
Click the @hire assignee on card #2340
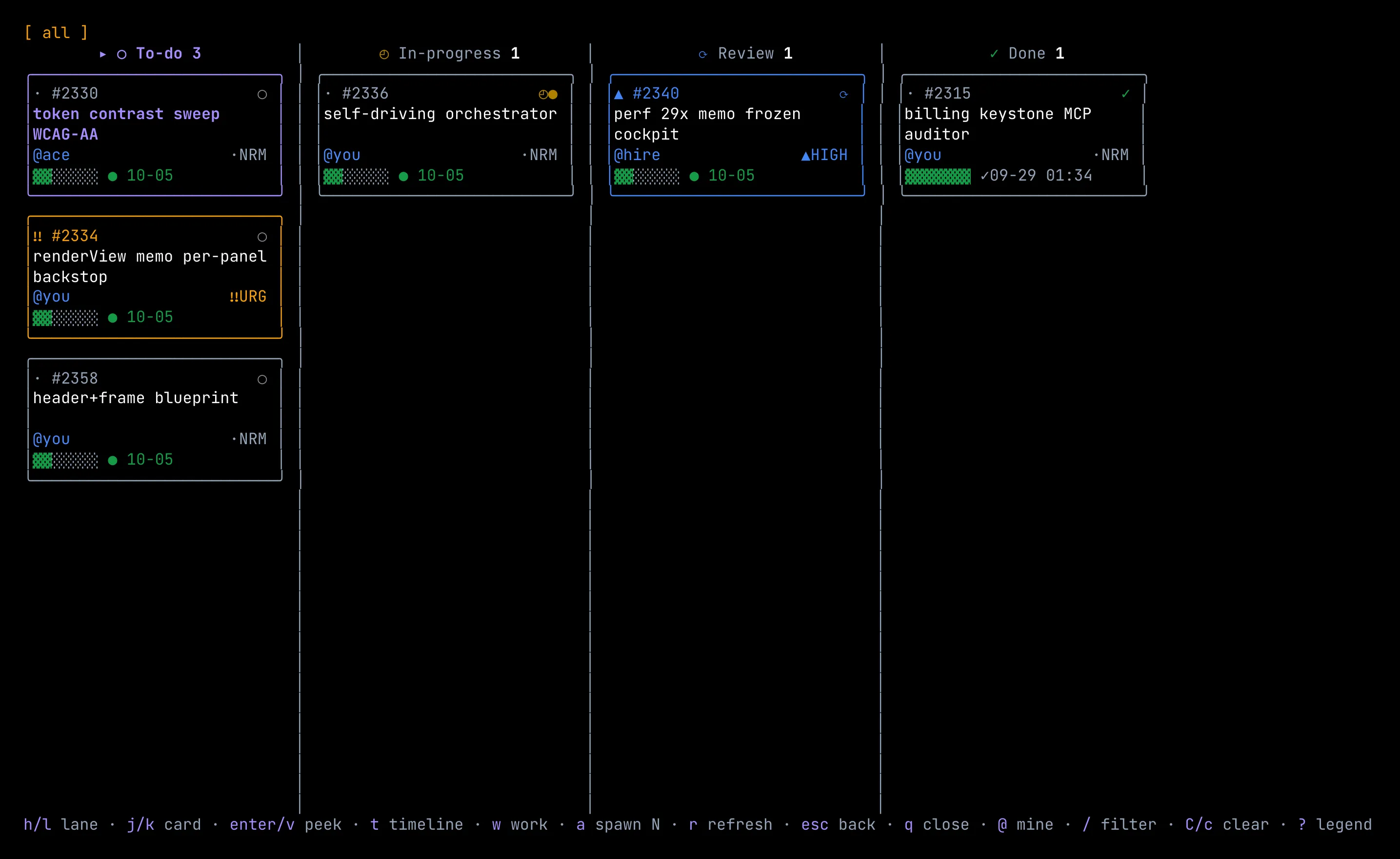tap(637, 155)
